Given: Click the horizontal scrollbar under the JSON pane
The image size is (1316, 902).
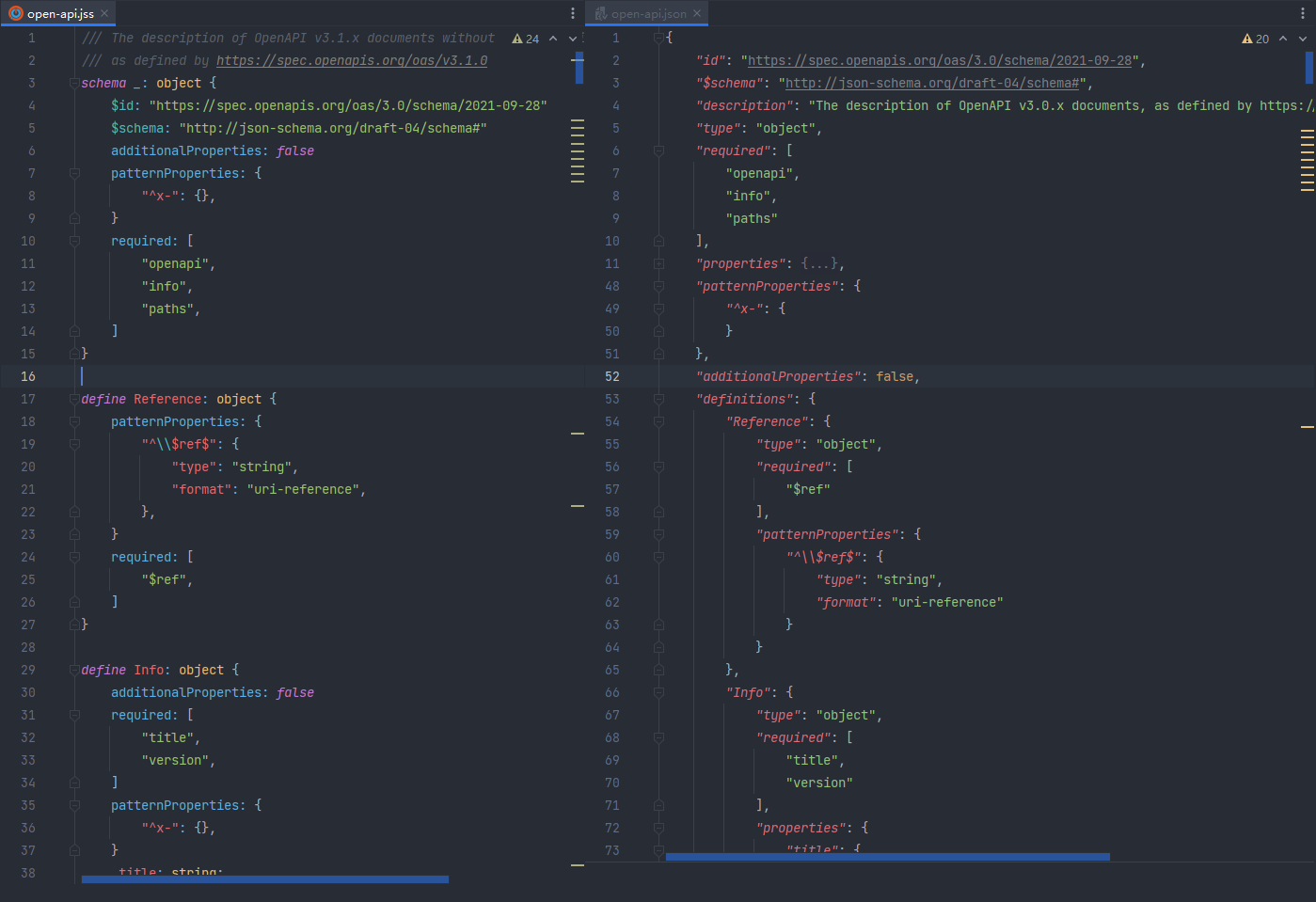Looking at the screenshot, I should (x=887, y=857).
